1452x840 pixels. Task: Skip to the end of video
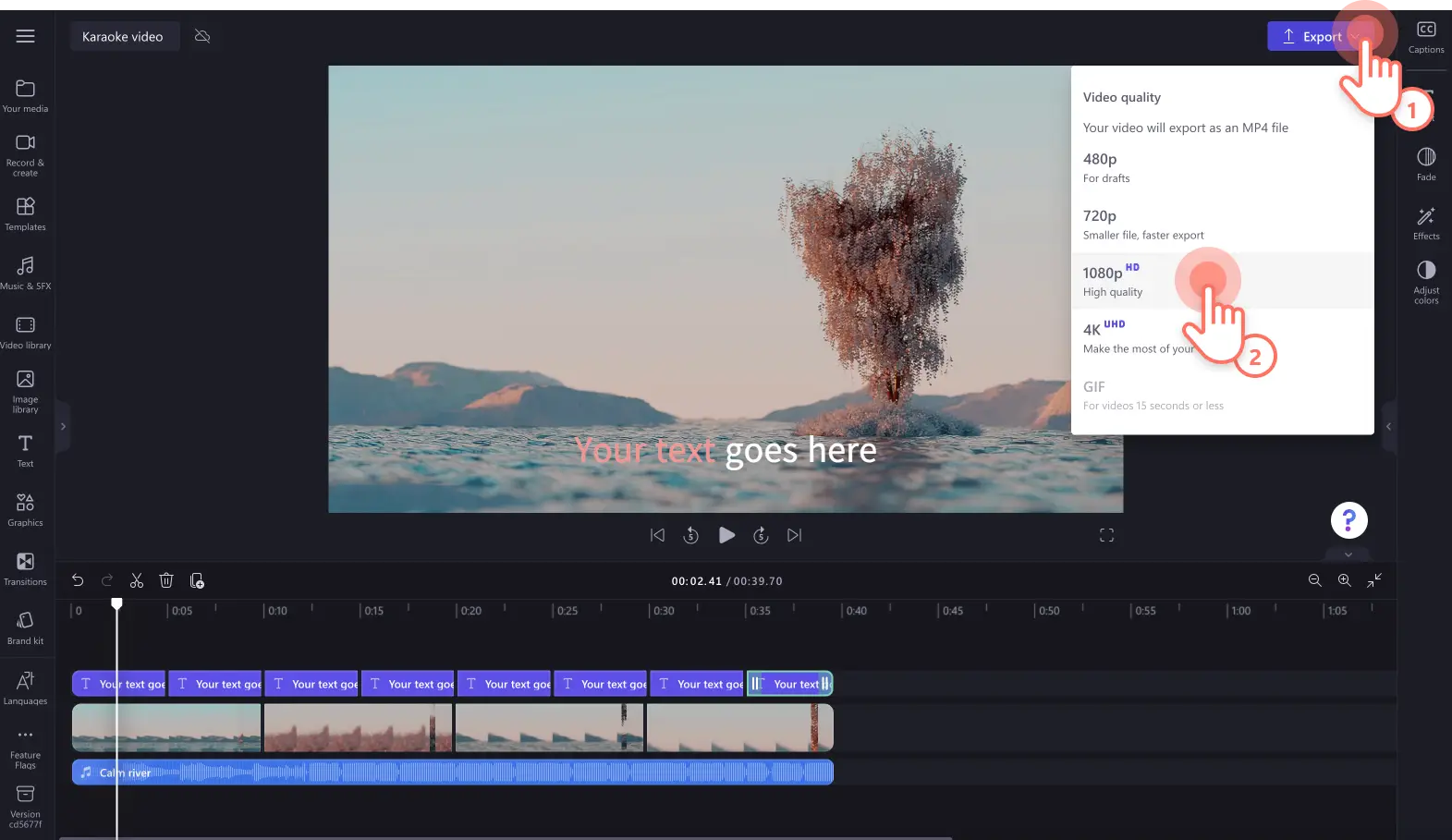coord(794,535)
